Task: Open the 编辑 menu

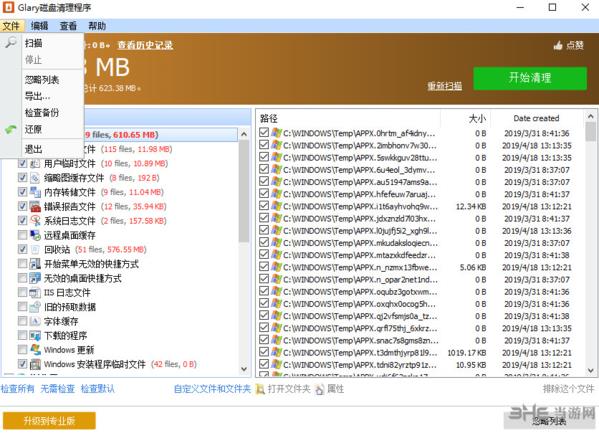Action: (x=39, y=26)
